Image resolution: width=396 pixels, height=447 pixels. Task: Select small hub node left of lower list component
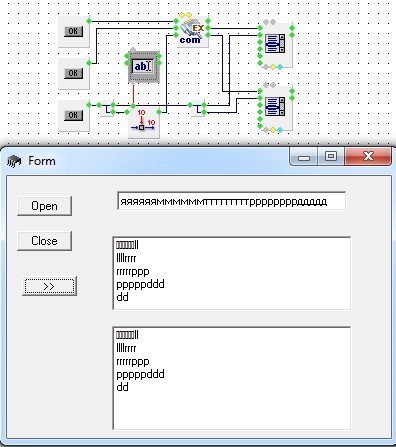(198, 108)
